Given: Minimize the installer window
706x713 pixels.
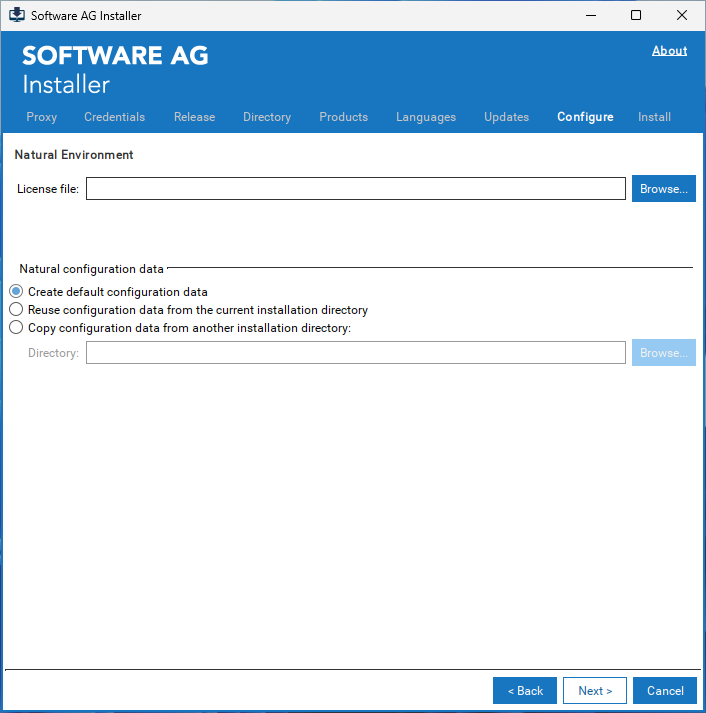Looking at the screenshot, I should click(589, 16).
